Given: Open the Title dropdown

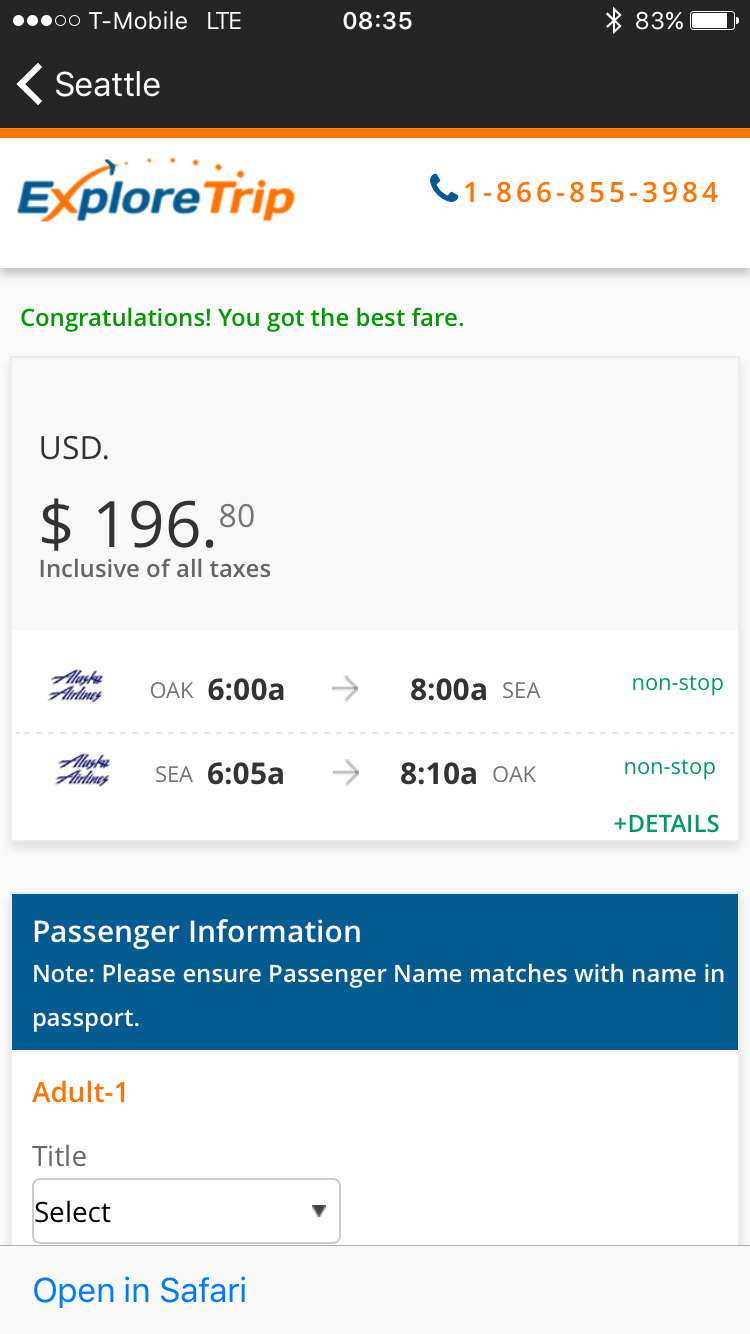Looking at the screenshot, I should coord(186,1211).
